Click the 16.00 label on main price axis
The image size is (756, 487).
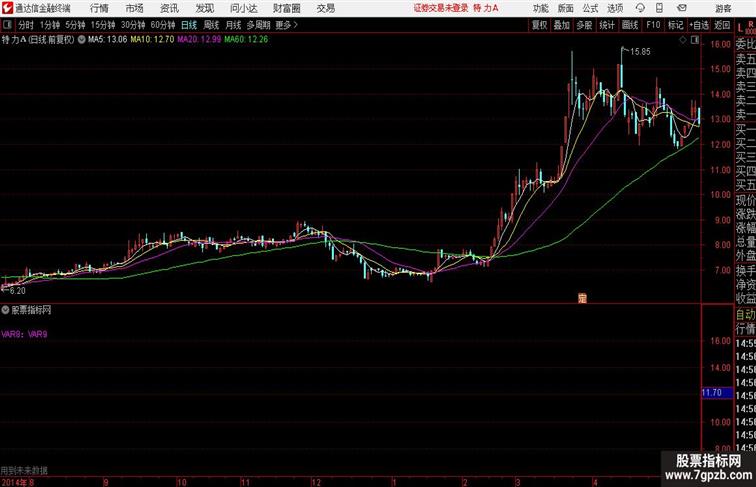(x=721, y=44)
